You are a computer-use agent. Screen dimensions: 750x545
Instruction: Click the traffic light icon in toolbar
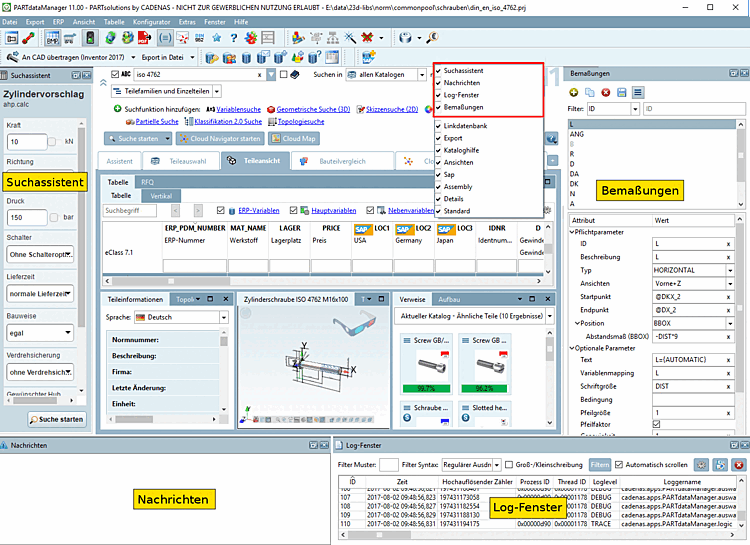pos(90,37)
